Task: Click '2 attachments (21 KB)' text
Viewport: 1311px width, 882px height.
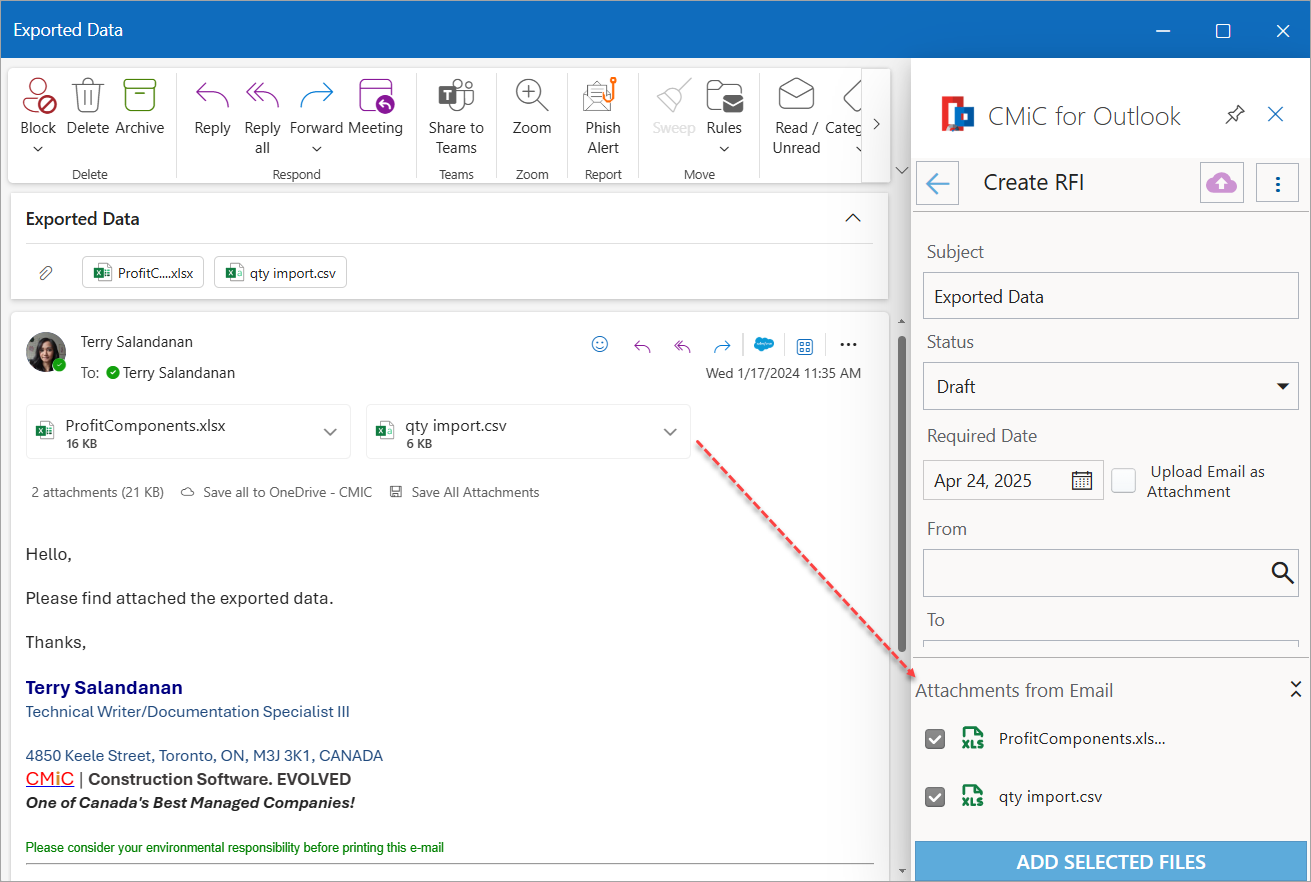Action: tap(98, 492)
